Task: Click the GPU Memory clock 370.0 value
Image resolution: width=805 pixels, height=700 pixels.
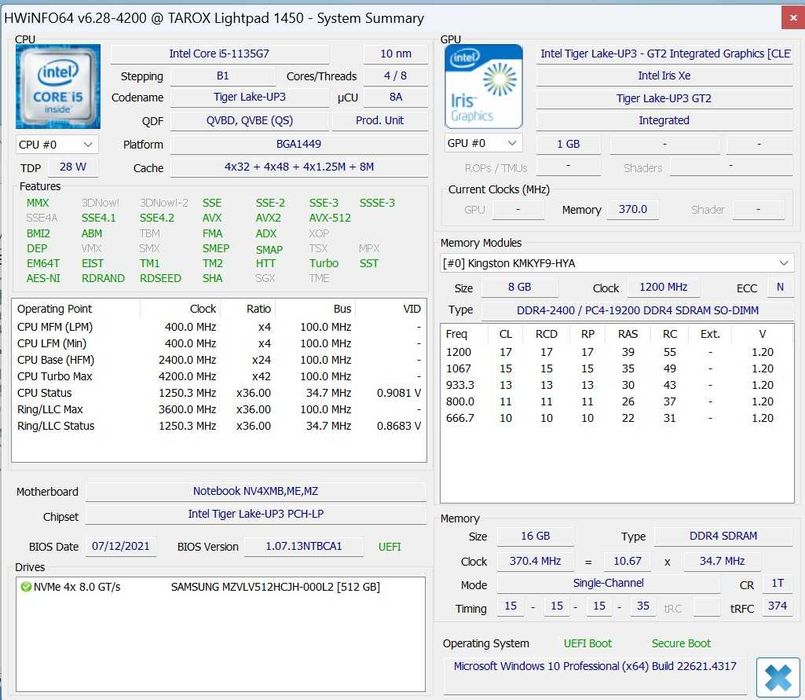Action: 632,210
